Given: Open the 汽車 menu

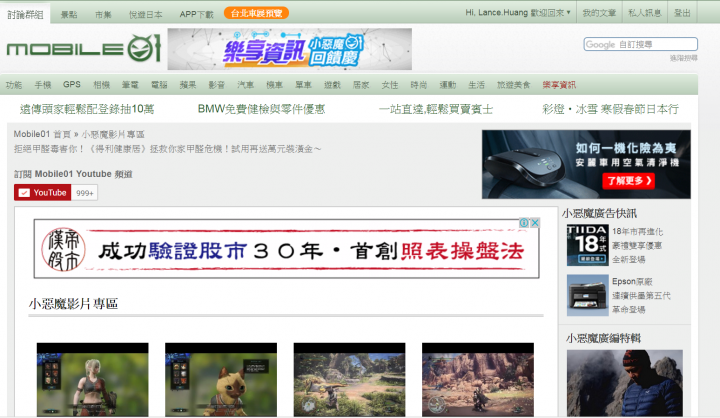Looking at the screenshot, I should [x=246, y=85].
